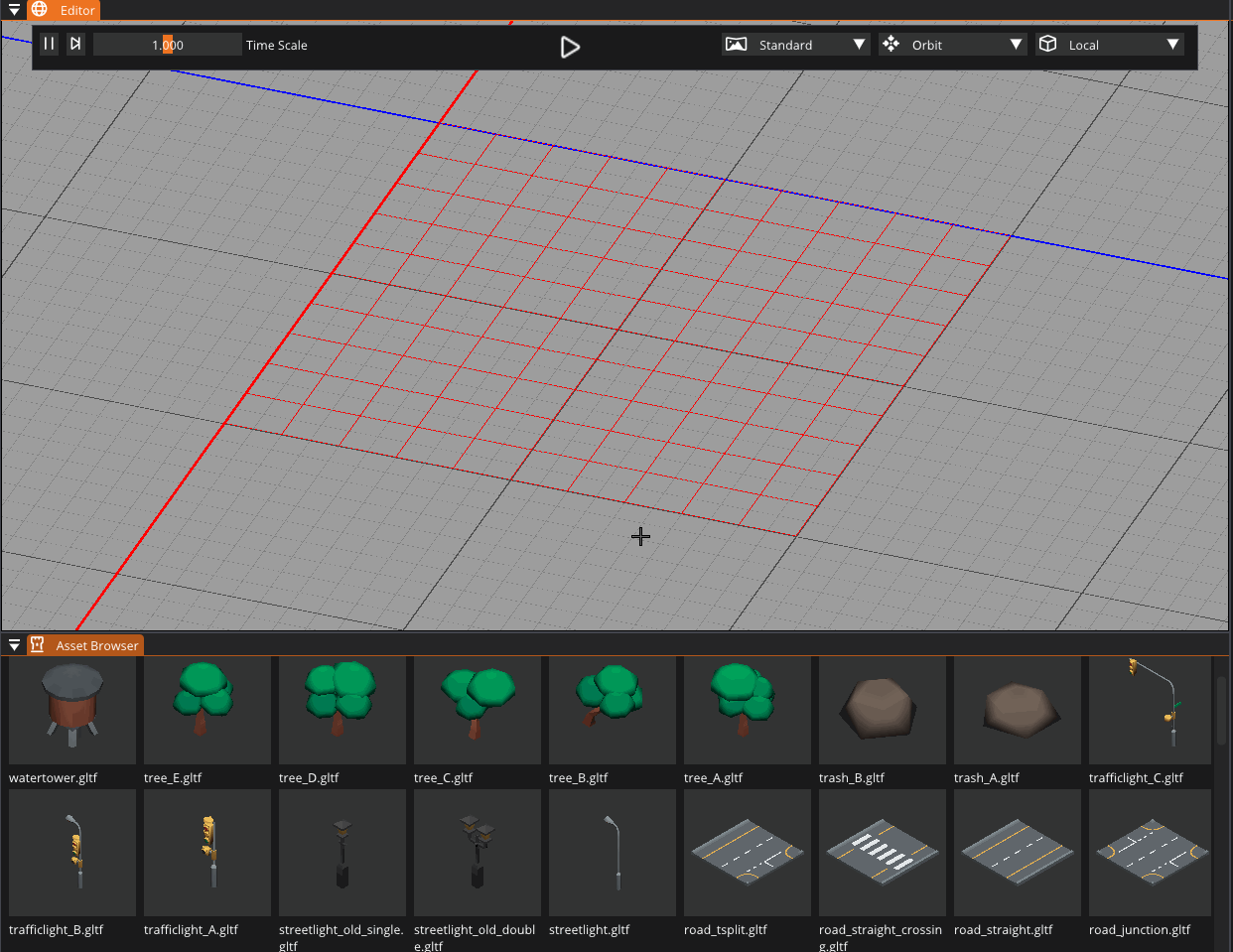Open the Orbit camera mode dropdown

(x=1016, y=45)
